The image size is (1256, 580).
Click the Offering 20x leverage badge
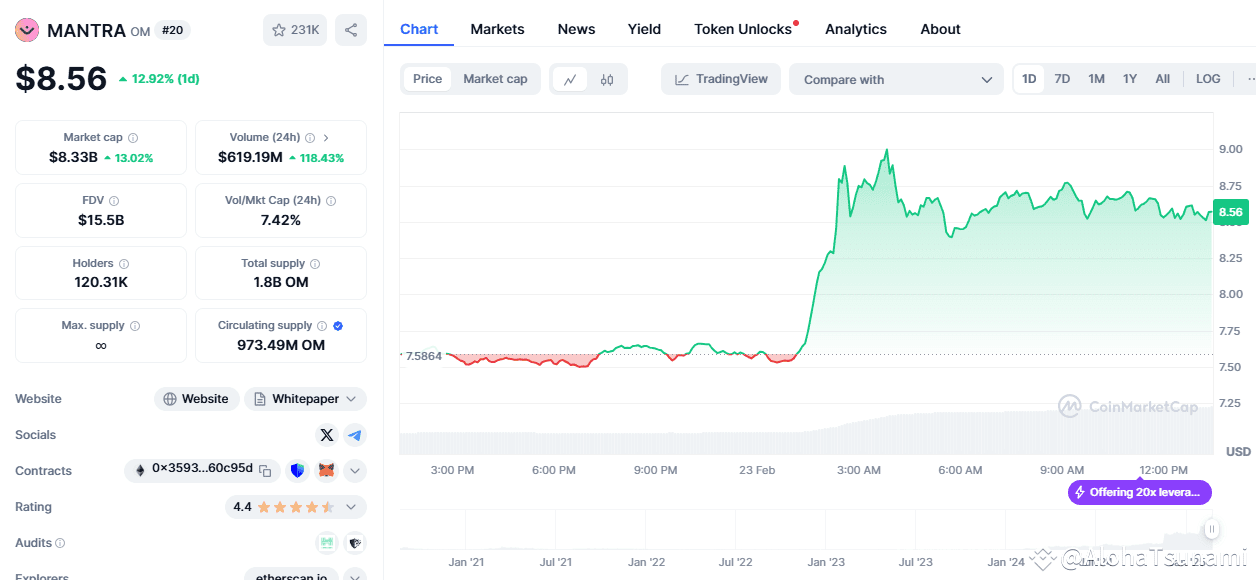tap(1139, 492)
